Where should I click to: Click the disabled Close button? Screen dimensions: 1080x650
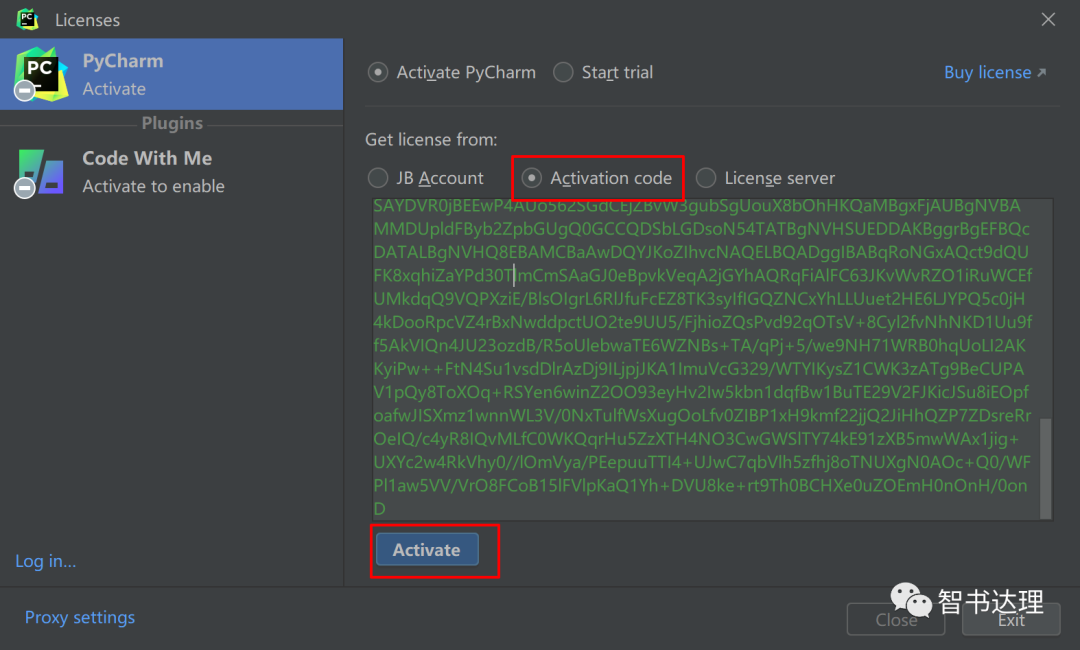tap(896, 620)
